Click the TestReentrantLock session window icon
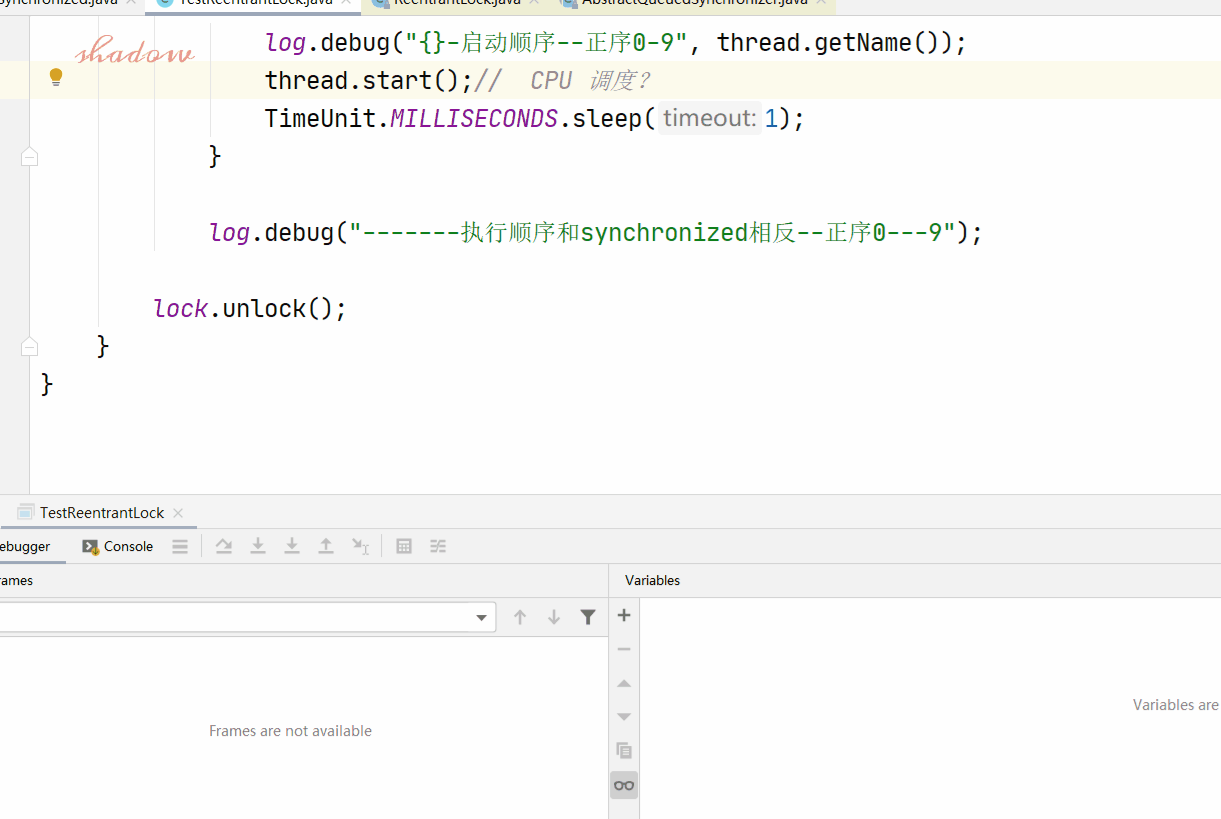 pos(26,512)
